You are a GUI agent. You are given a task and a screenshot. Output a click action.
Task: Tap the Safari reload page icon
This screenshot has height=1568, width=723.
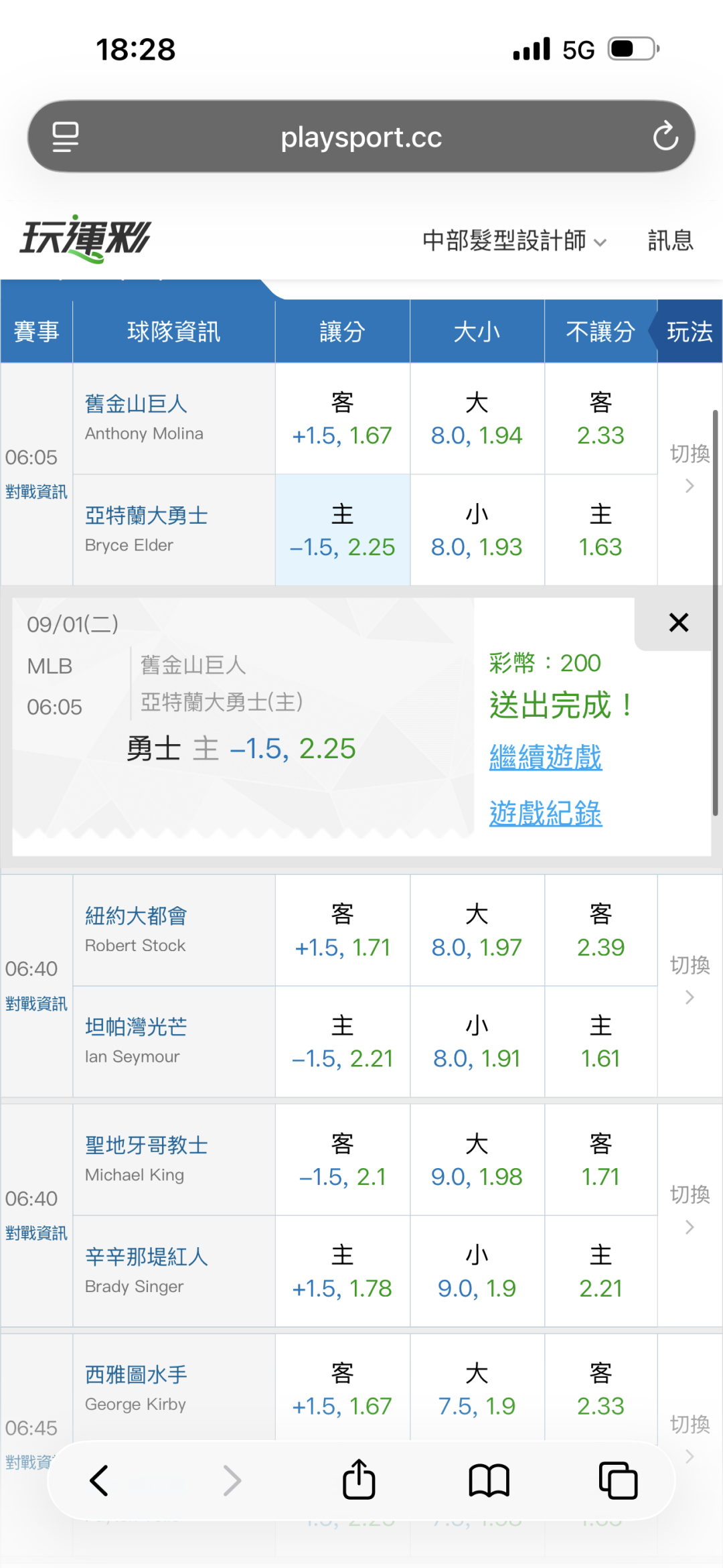665,136
